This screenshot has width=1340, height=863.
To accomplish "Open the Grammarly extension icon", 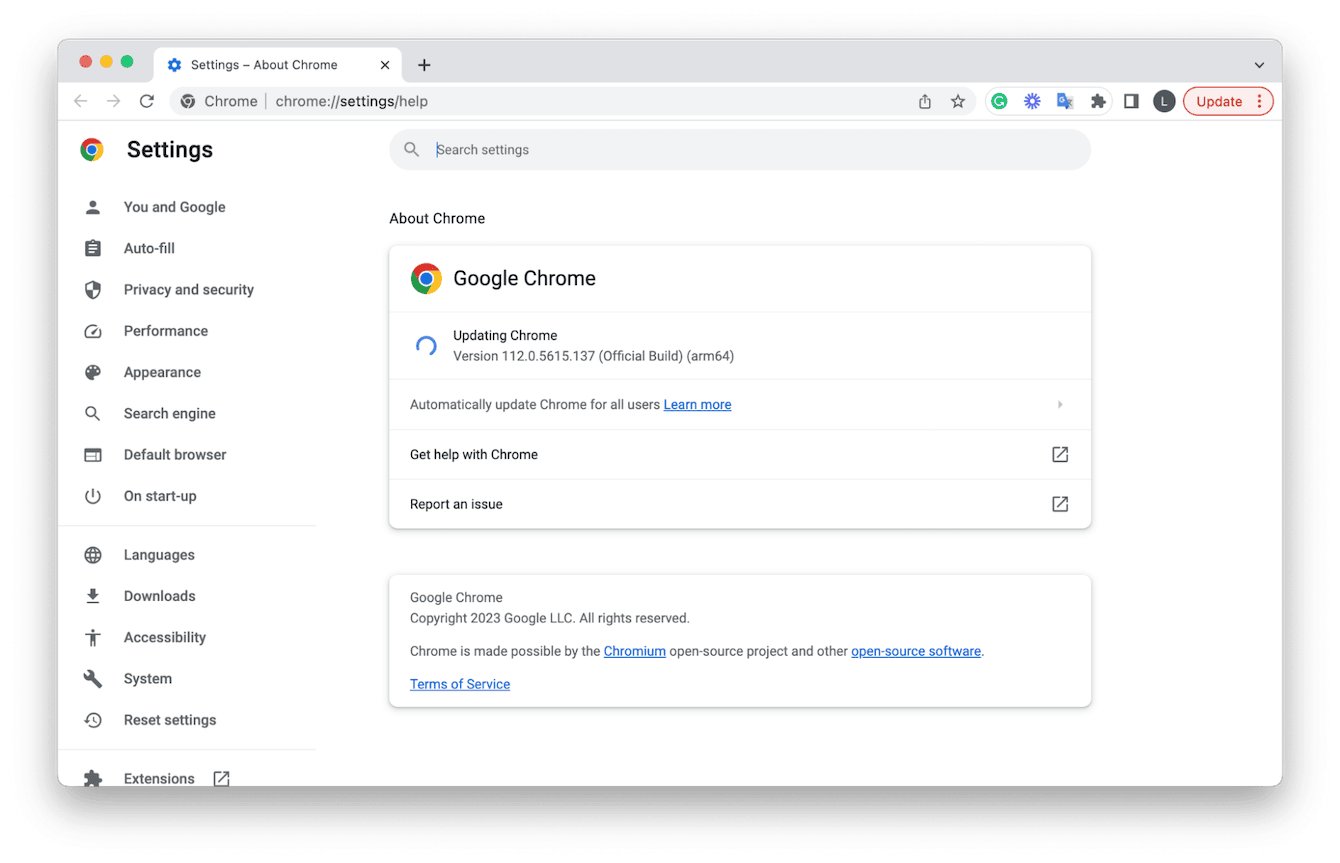I will pos(999,101).
